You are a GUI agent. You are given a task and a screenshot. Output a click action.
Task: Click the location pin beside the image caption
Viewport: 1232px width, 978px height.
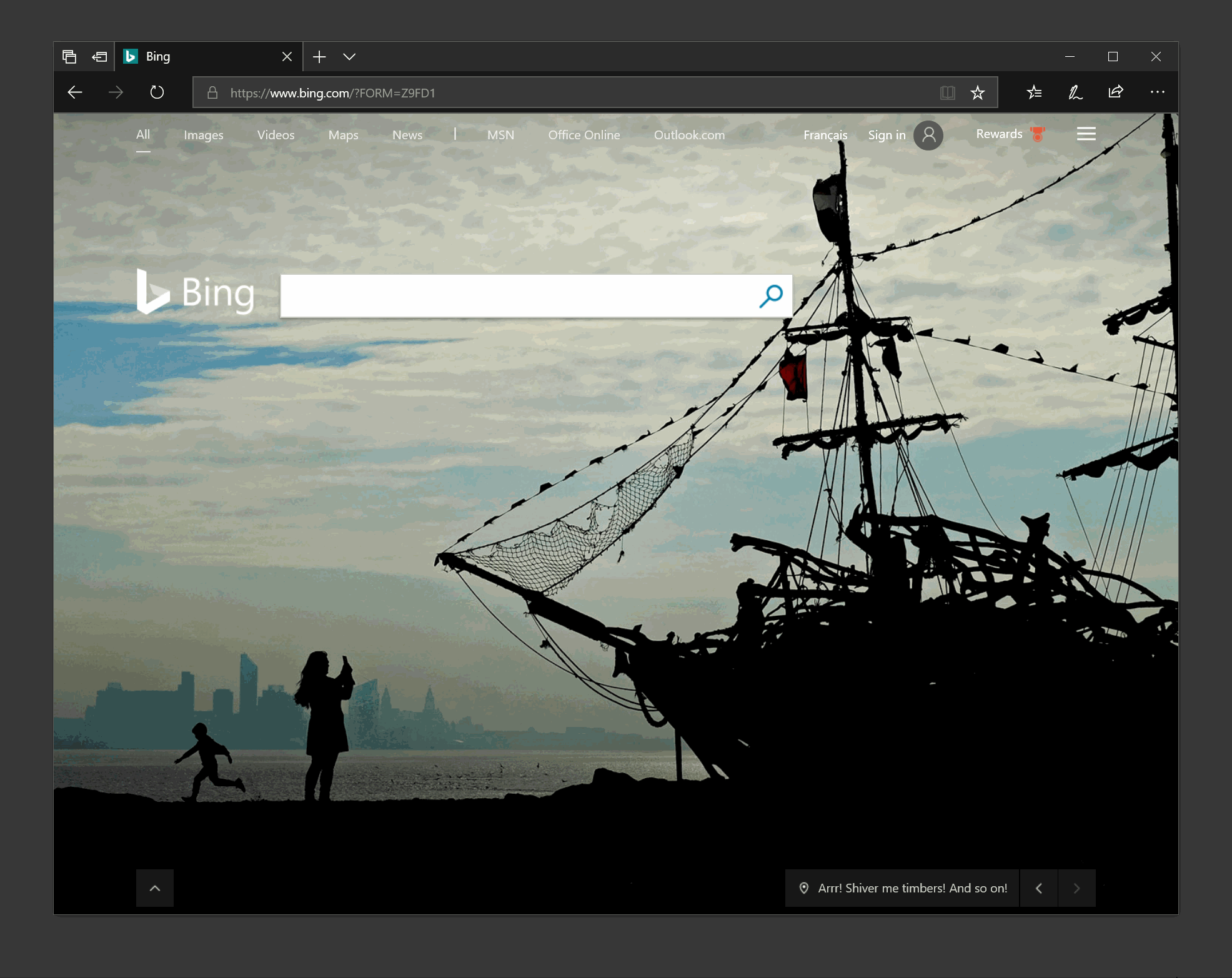pos(805,887)
